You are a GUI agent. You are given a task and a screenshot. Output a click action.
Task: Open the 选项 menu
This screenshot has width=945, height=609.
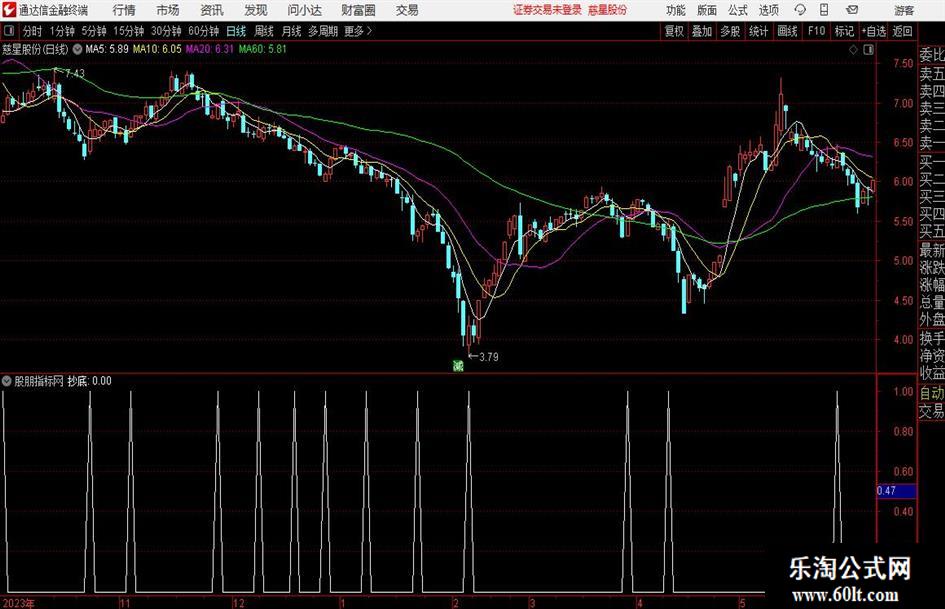click(x=768, y=10)
